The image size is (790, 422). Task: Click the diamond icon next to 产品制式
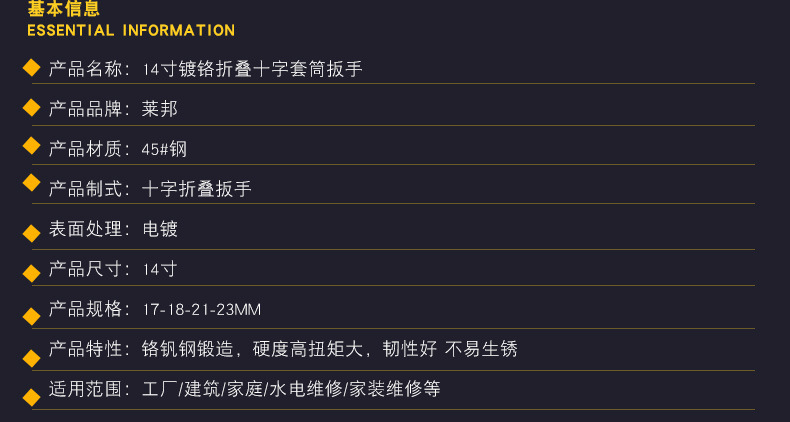point(32,183)
